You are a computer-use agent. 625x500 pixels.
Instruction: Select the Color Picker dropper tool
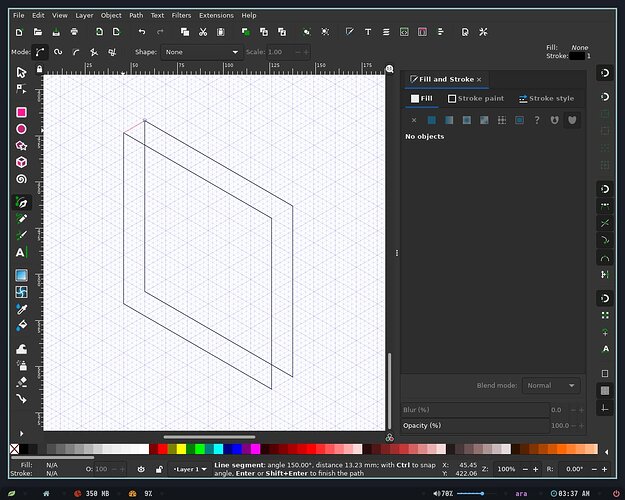point(22,309)
